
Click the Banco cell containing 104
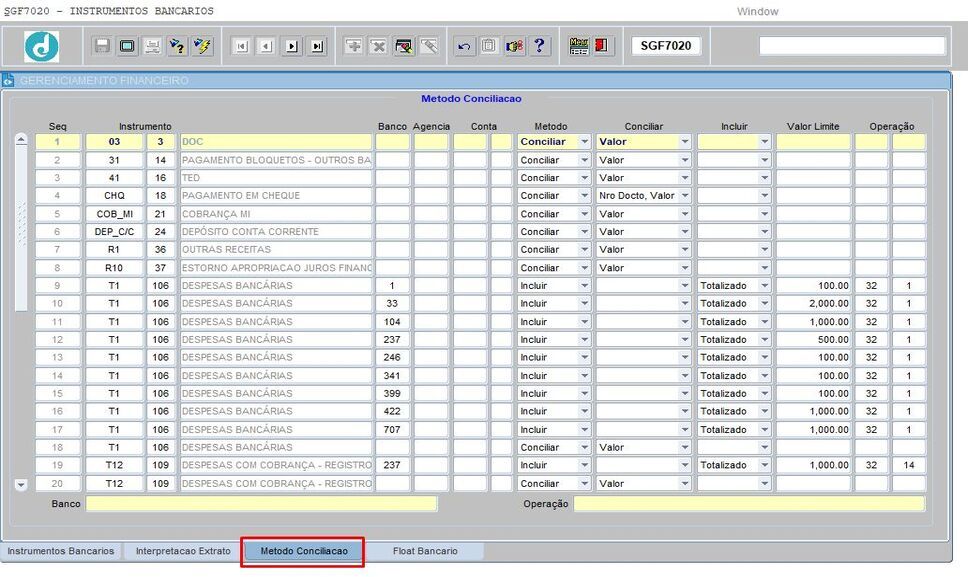click(392, 322)
